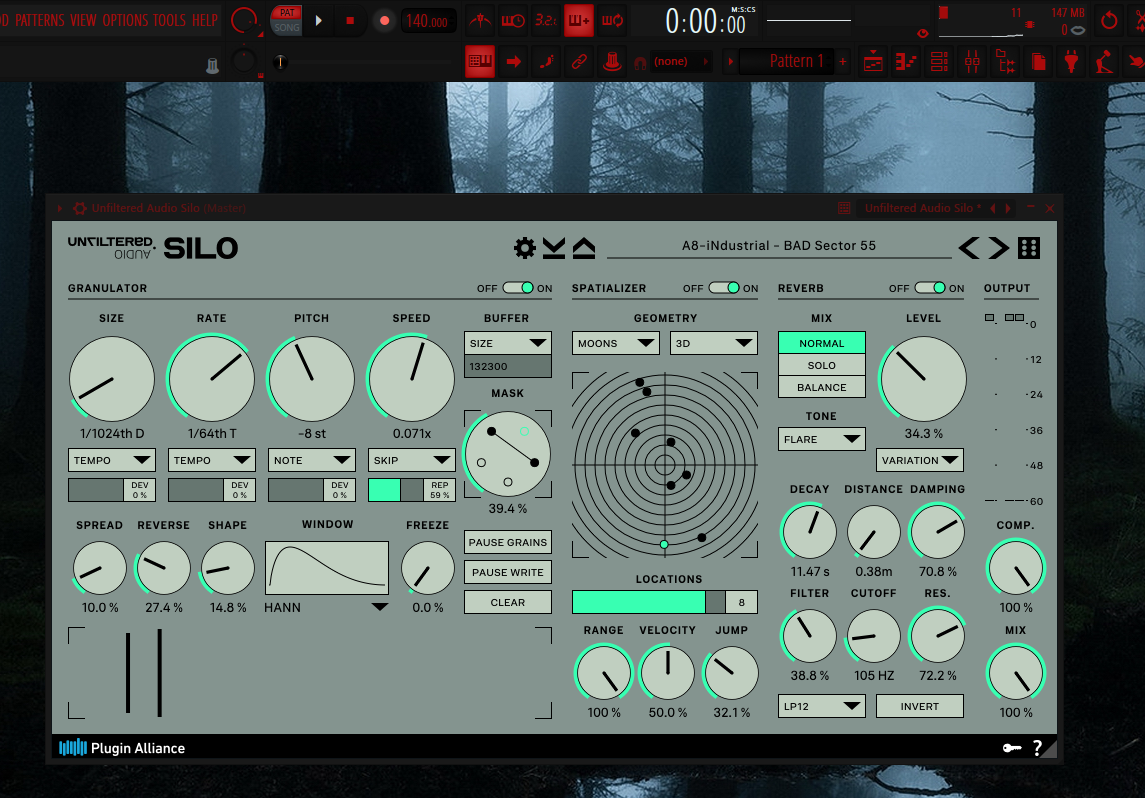Click the undo history circular arrow icon

pyautogui.click(x=1109, y=20)
